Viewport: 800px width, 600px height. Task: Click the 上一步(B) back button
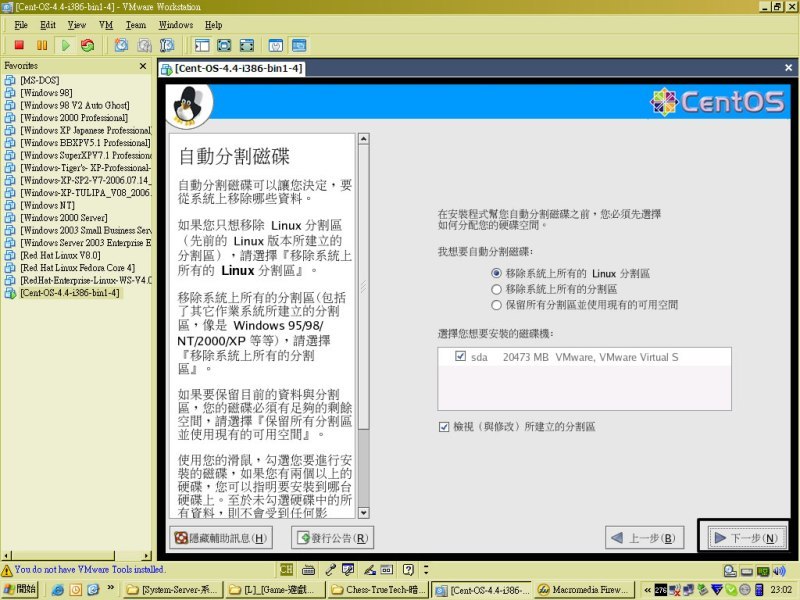644,538
